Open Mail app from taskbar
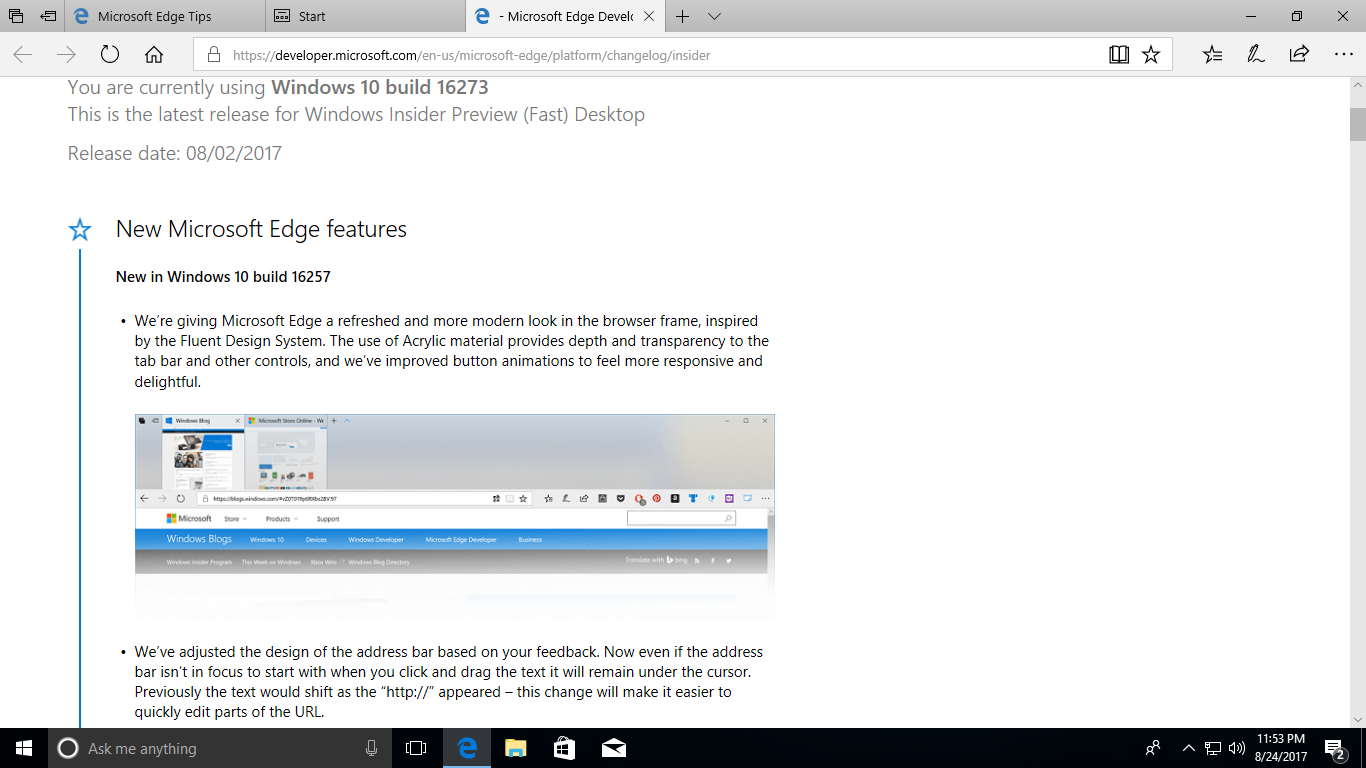This screenshot has height=768, width=1366. pos(613,748)
